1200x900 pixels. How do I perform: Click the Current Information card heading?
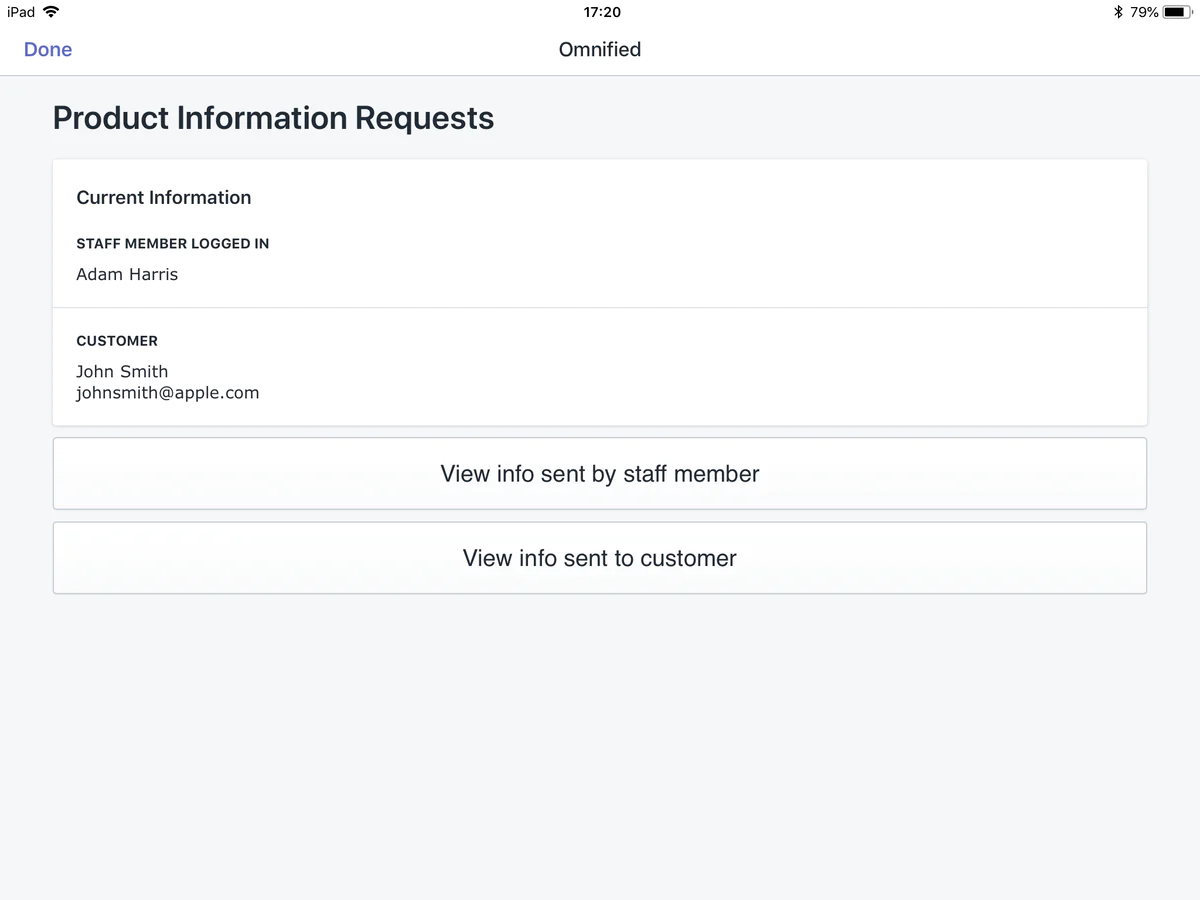click(x=164, y=198)
